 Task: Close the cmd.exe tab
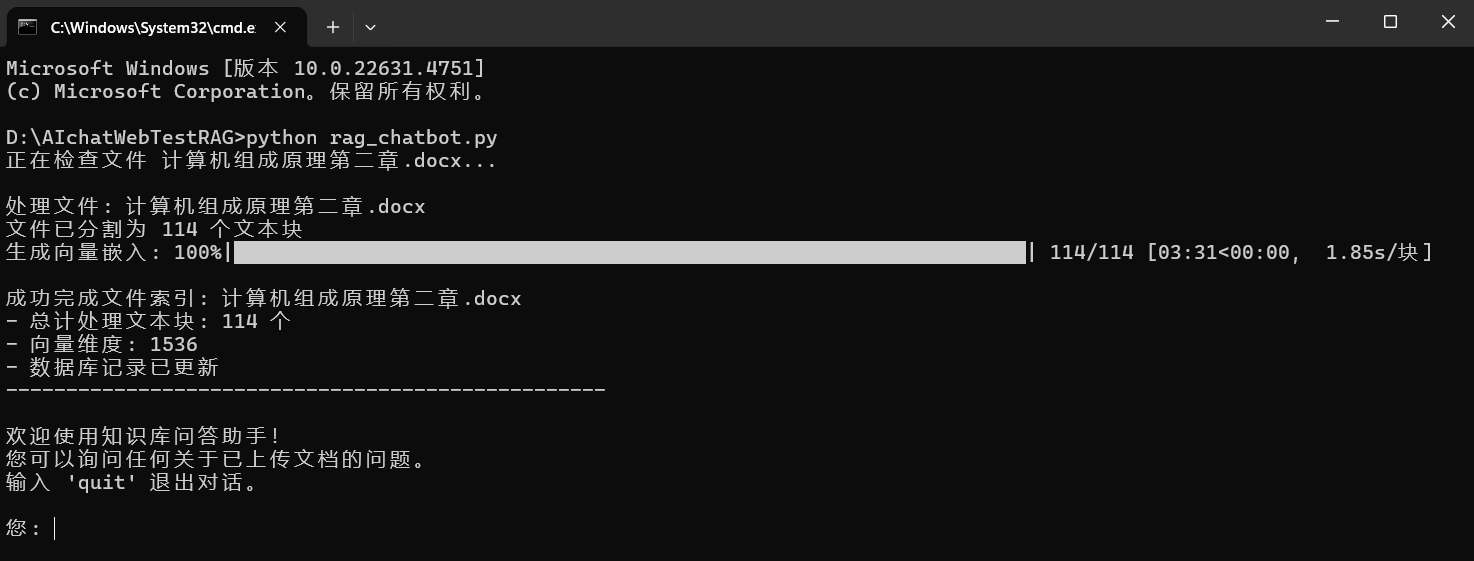point(285,27)
